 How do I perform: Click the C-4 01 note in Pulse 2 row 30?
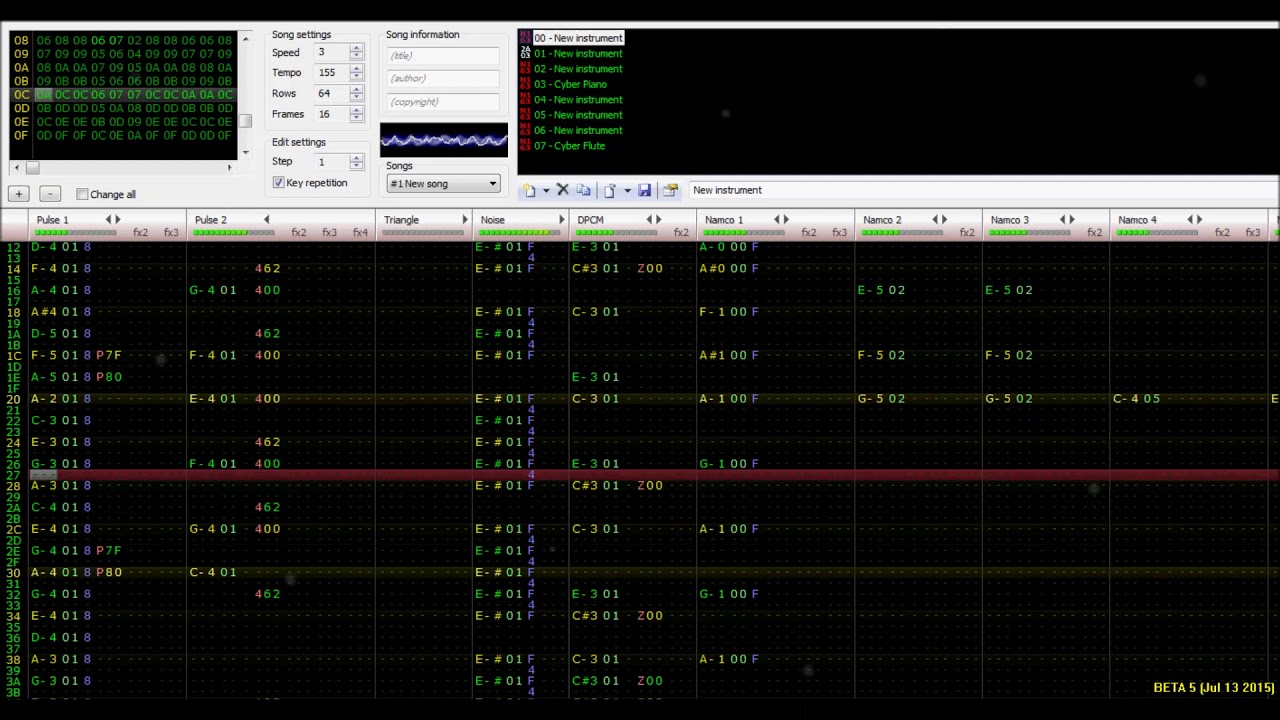click(213, 572)
